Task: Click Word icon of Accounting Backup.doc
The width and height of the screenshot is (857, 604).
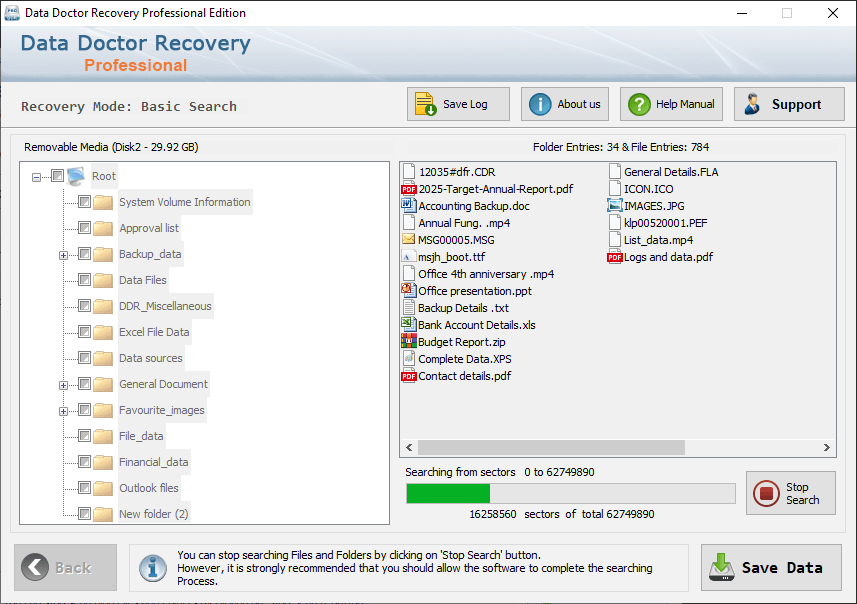Action: point(408,206)
